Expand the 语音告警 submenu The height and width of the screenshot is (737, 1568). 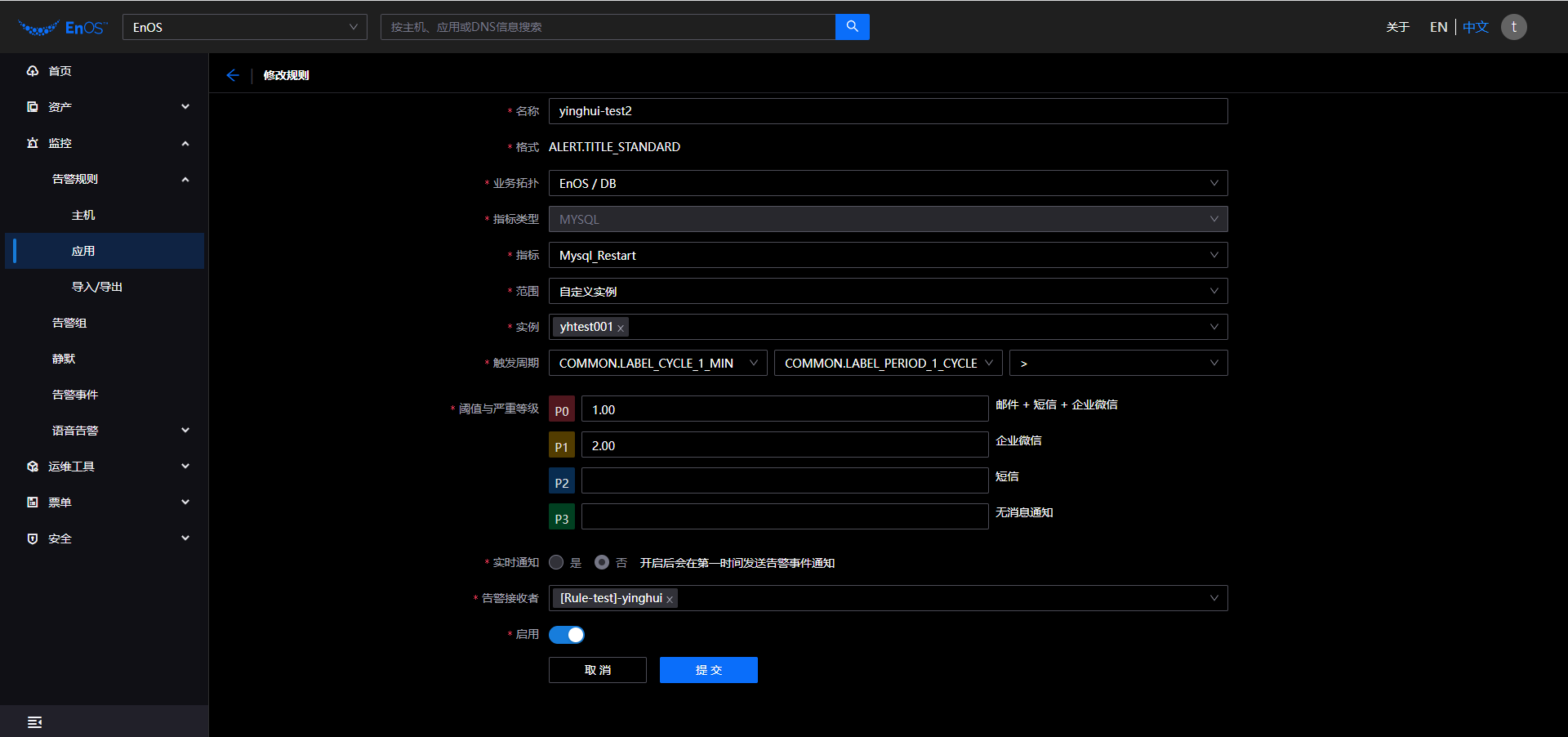point(185,431)
